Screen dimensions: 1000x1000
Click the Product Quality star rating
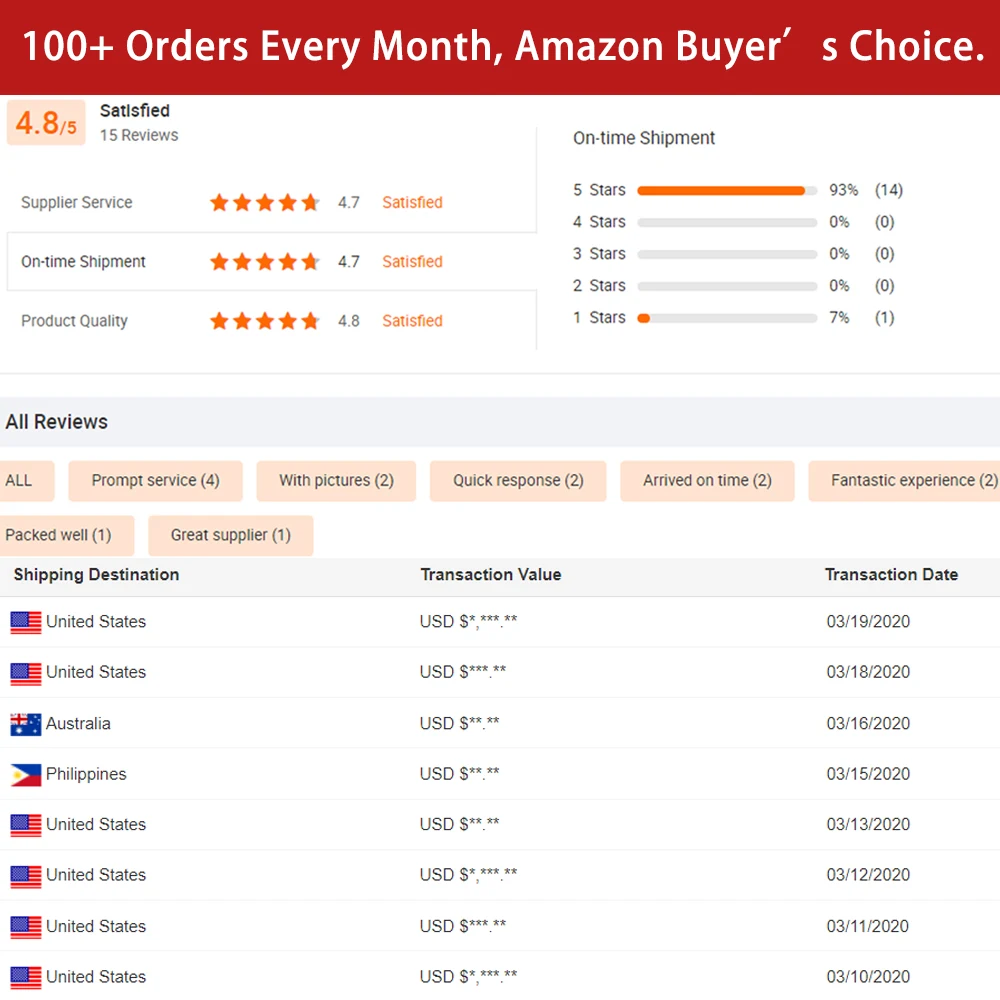click(264, 321)
